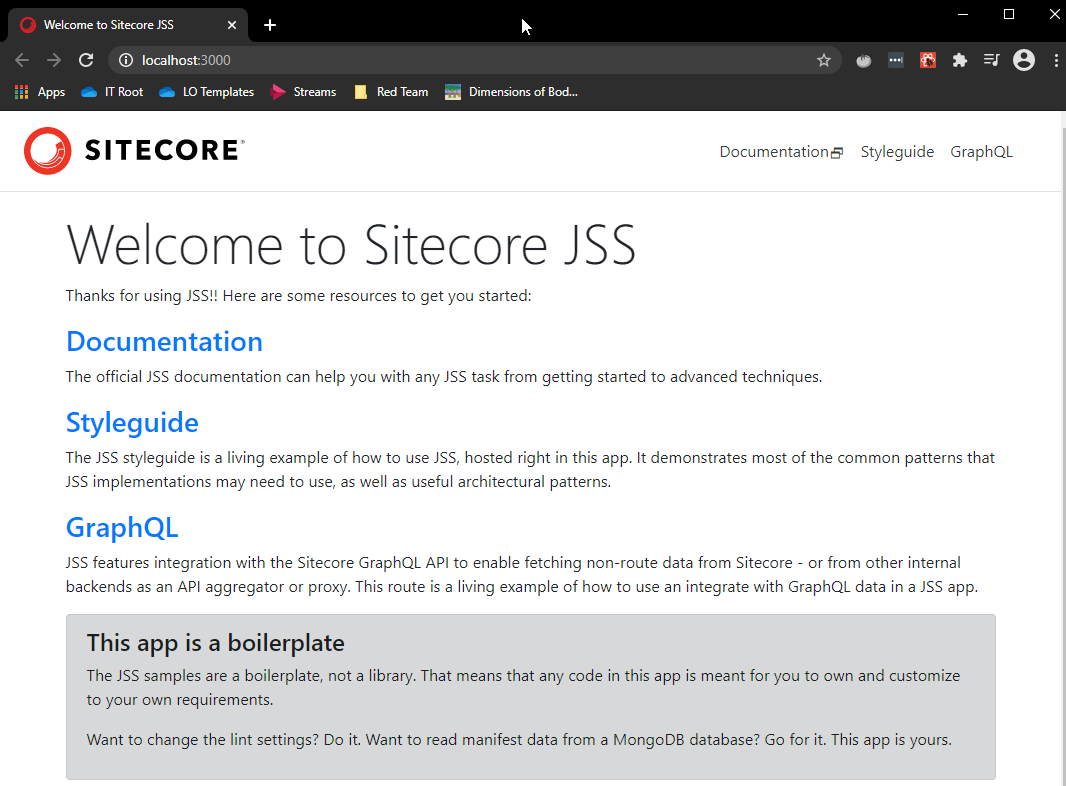Reload the page using the refresh icon
Image resolution: width=1066 pixels, height=786 pixels.
coord(86,60)
